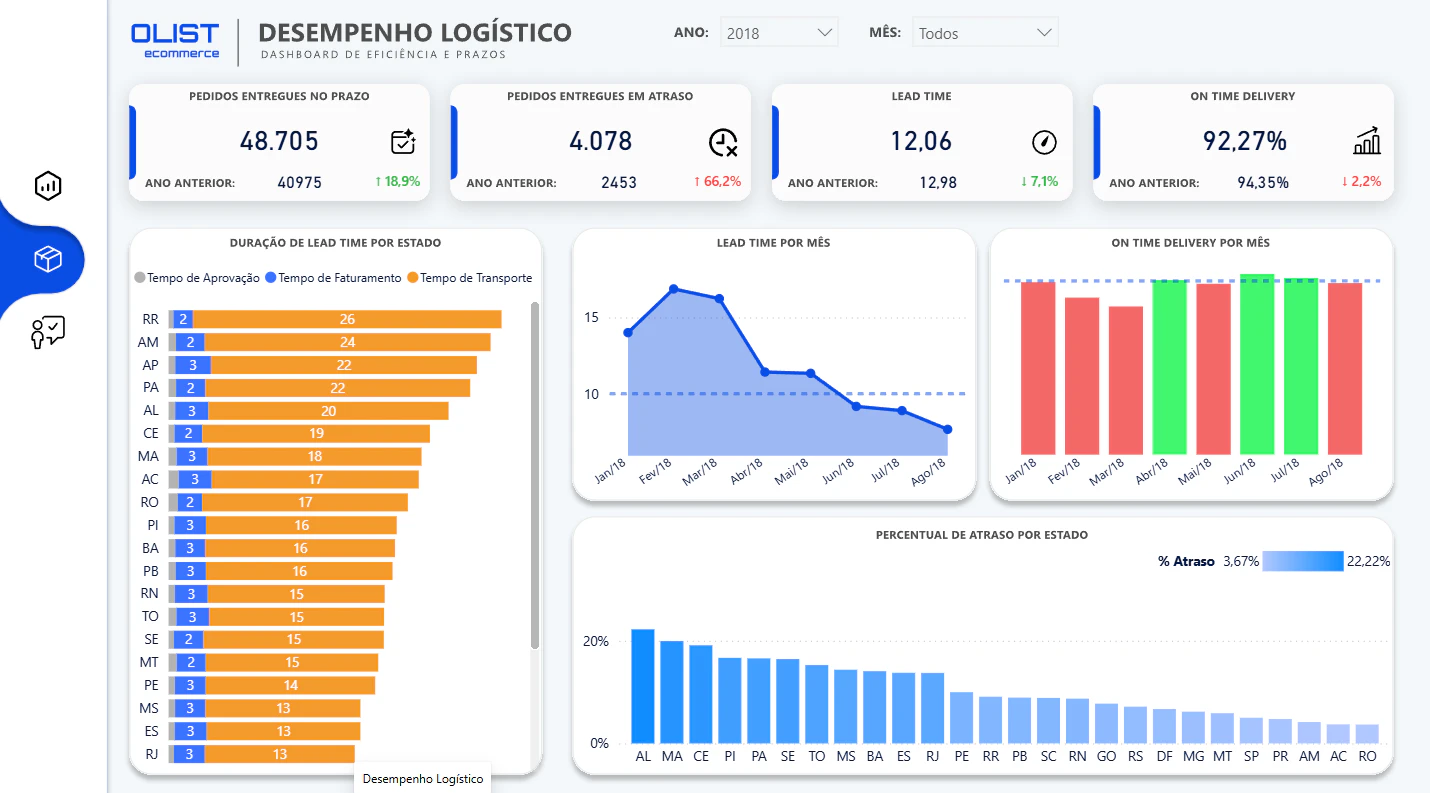Click the % Atraso gradient color scale
The width and height of the screenshot is (1430, 793).
1303,561
